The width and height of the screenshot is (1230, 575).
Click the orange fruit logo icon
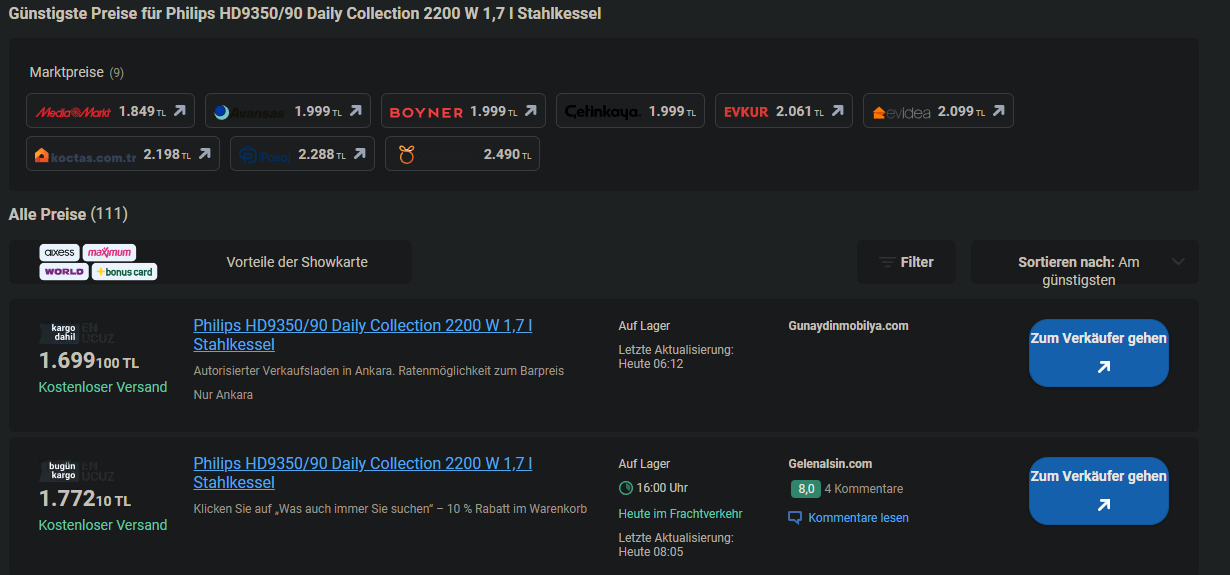click(x=405, y=154)
